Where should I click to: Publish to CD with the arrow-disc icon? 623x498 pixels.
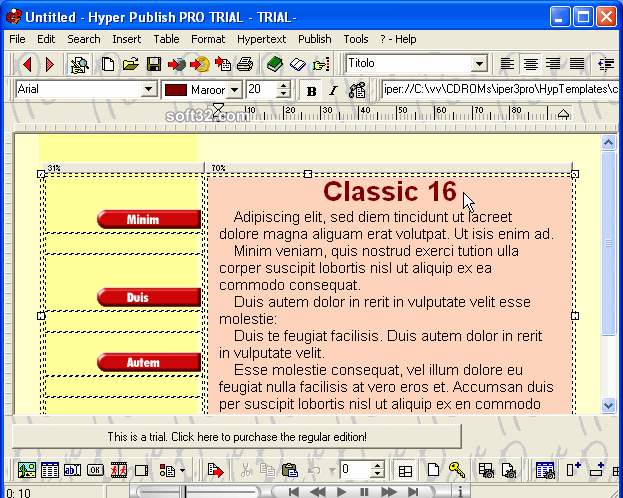pyautogui.click(x=200, y=64)
